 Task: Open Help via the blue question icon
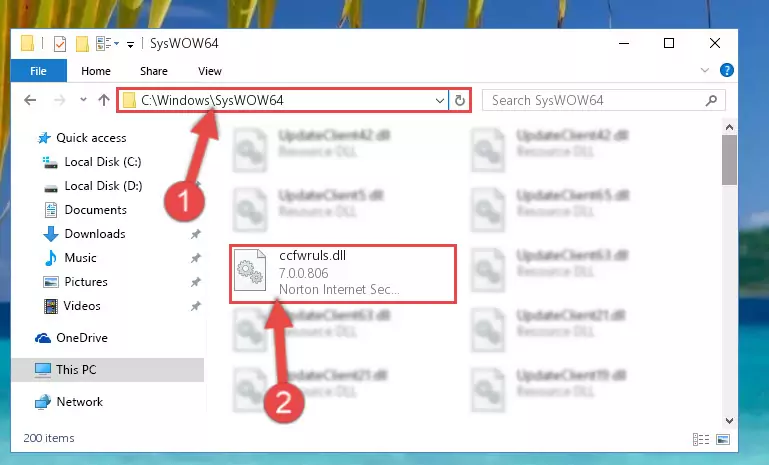tap(726, 70)
